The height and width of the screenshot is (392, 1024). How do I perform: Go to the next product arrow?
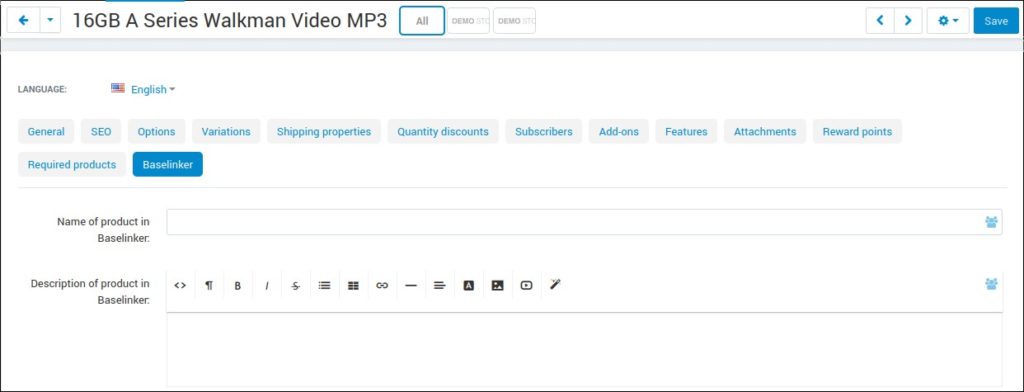(908, 21)
